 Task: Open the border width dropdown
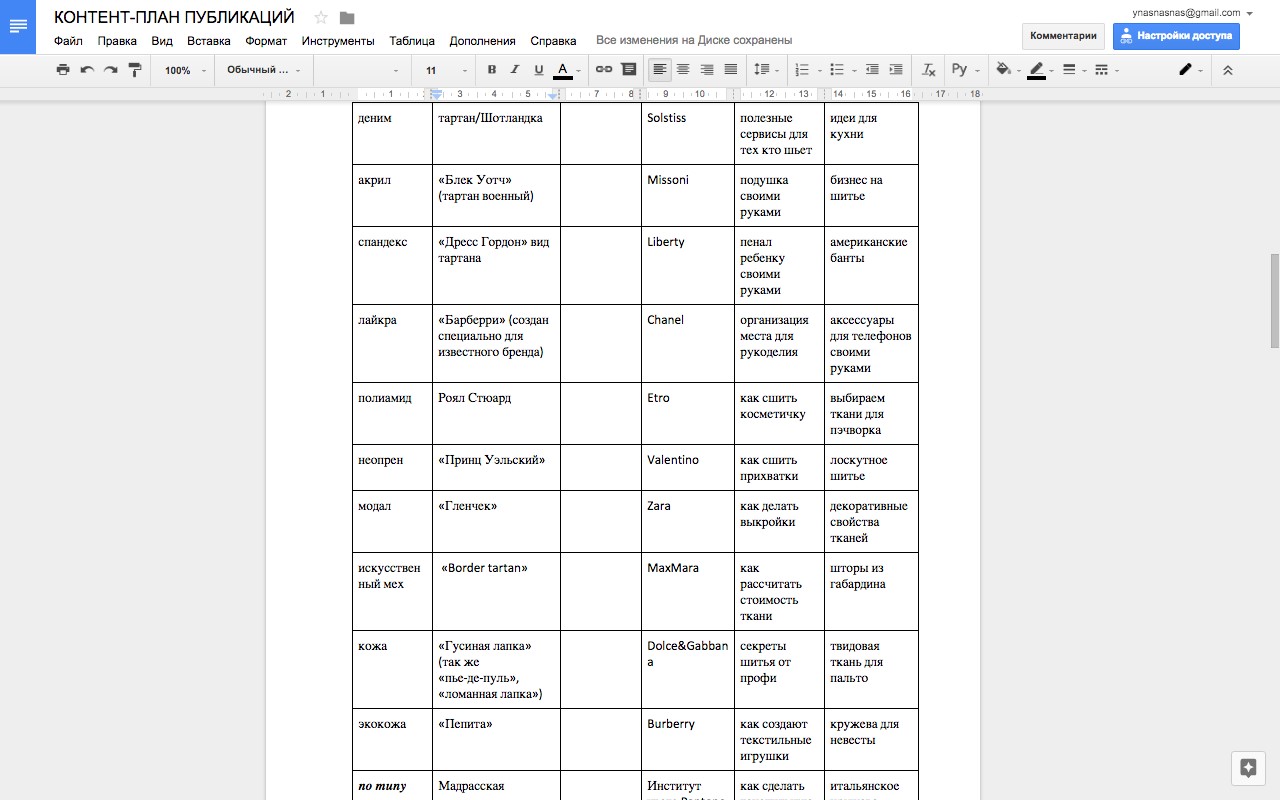(1074, 70)
